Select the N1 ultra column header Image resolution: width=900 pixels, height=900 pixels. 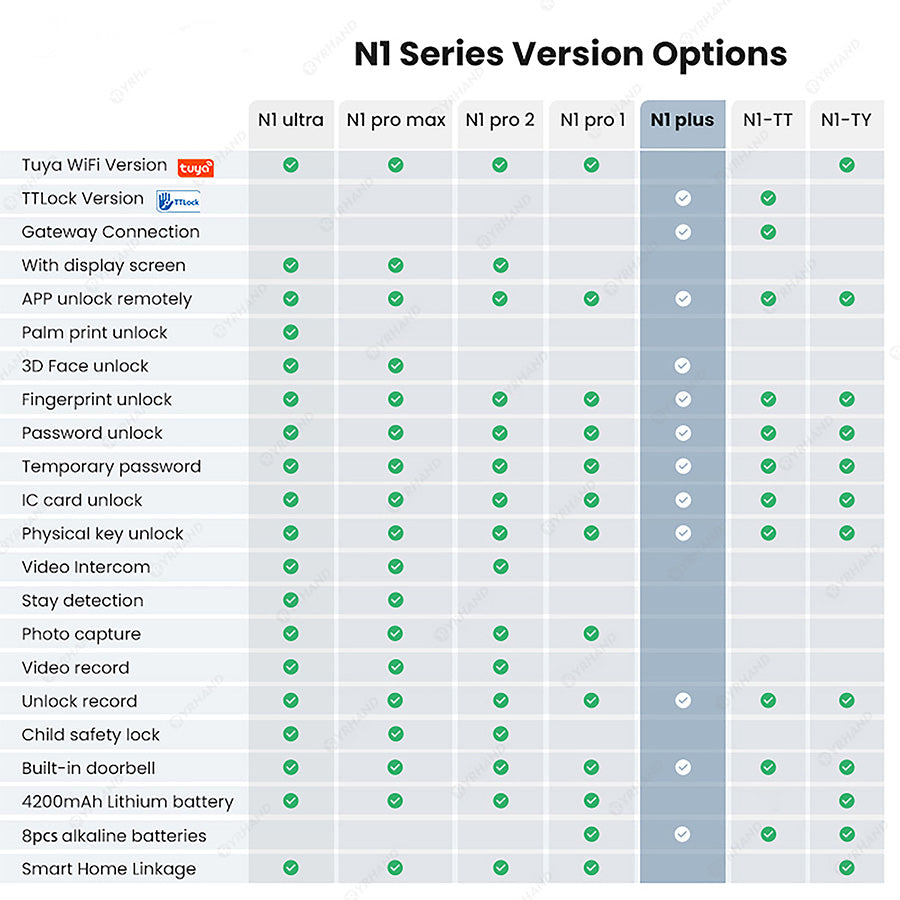coord(291,121)
